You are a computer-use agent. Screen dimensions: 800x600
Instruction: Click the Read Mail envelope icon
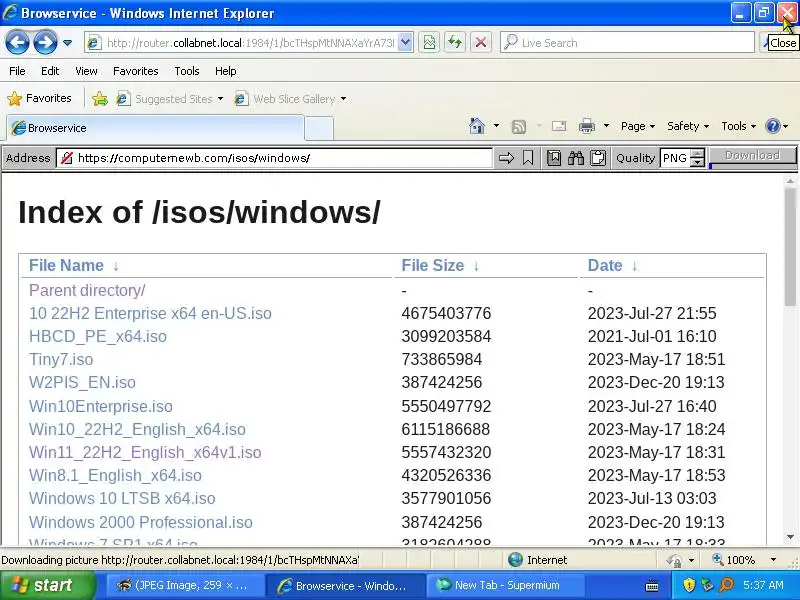coord(559,126)
